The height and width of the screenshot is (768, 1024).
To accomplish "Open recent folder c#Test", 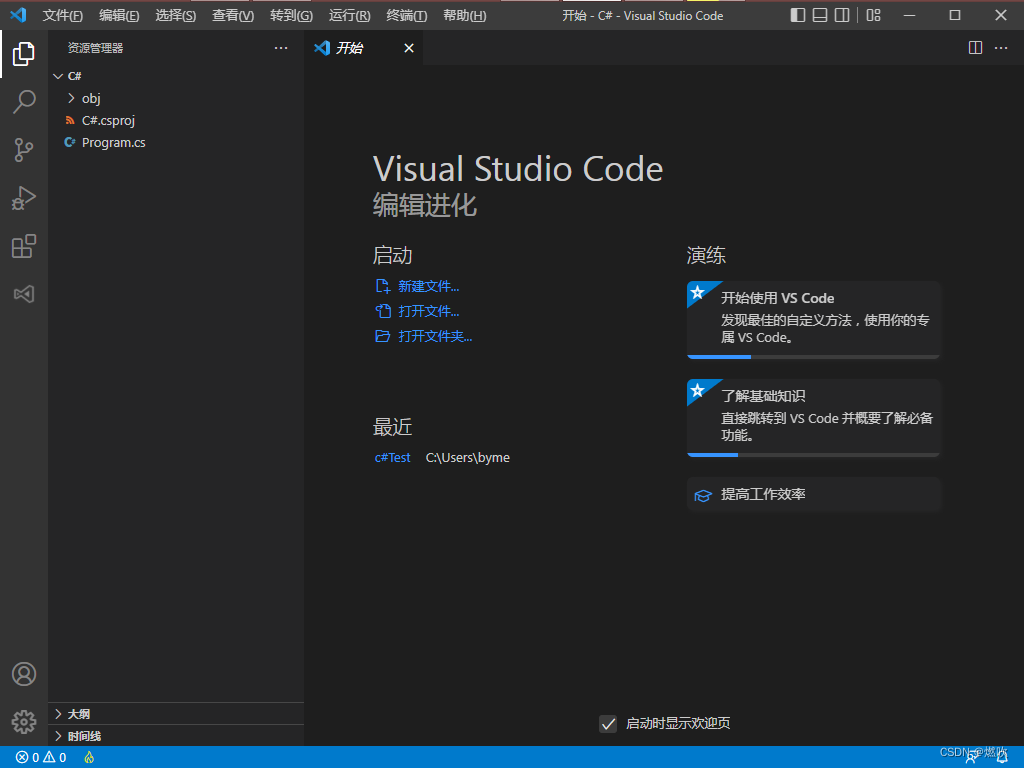I will pyautogui.click(x=392, y=458).
